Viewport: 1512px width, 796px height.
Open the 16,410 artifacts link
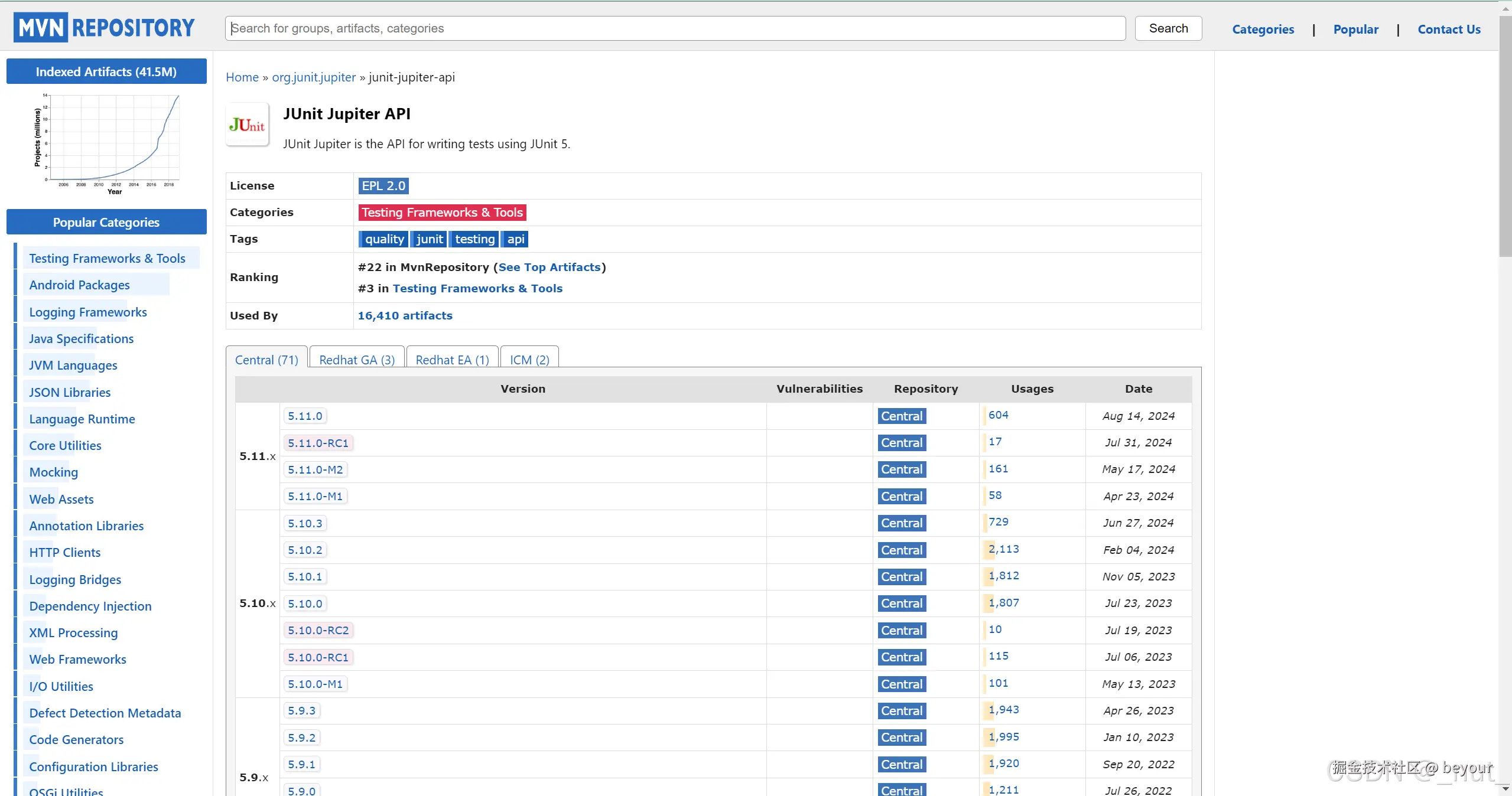tap(405, 316)
